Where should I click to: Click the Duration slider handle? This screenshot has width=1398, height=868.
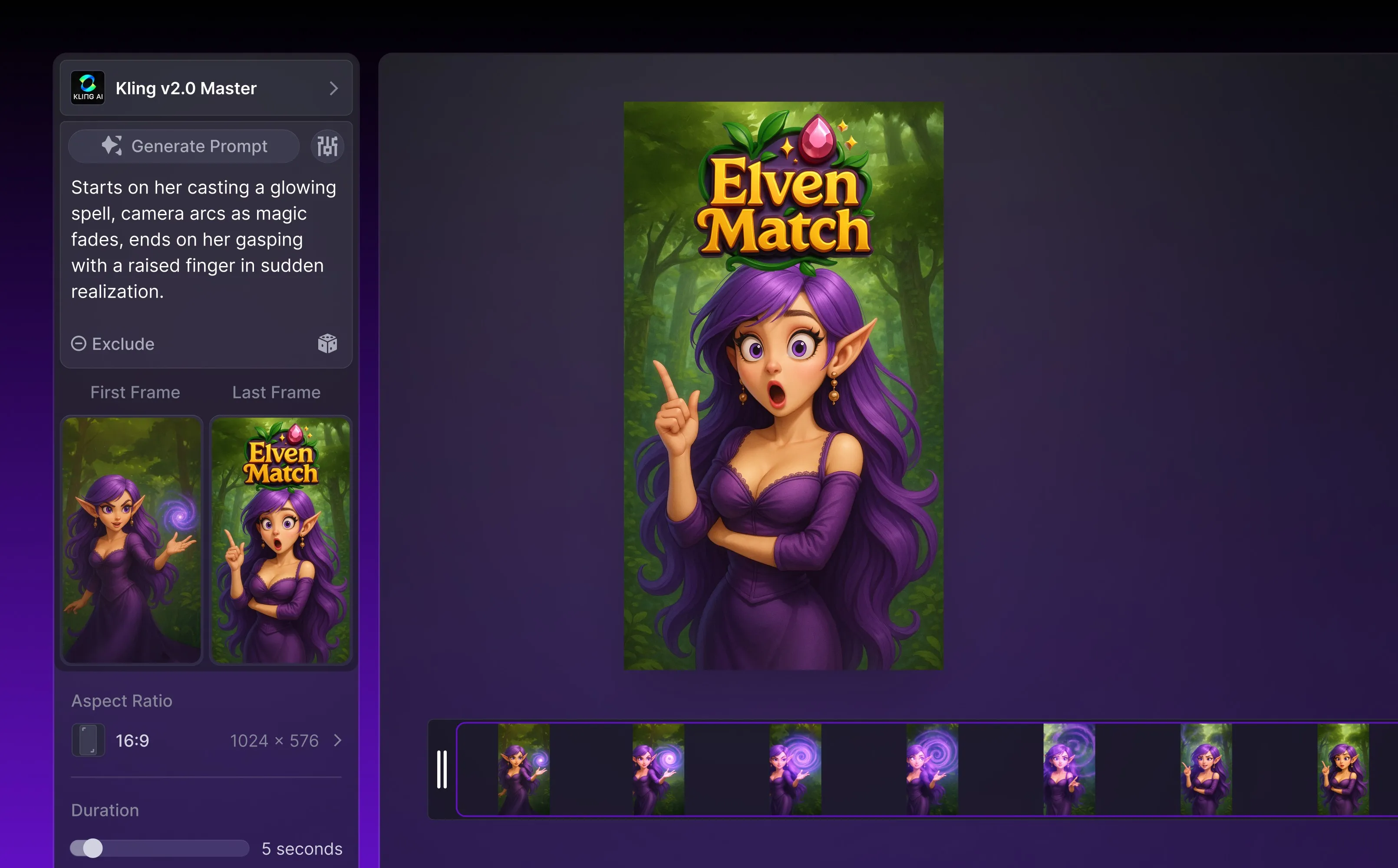coord(92,848)
